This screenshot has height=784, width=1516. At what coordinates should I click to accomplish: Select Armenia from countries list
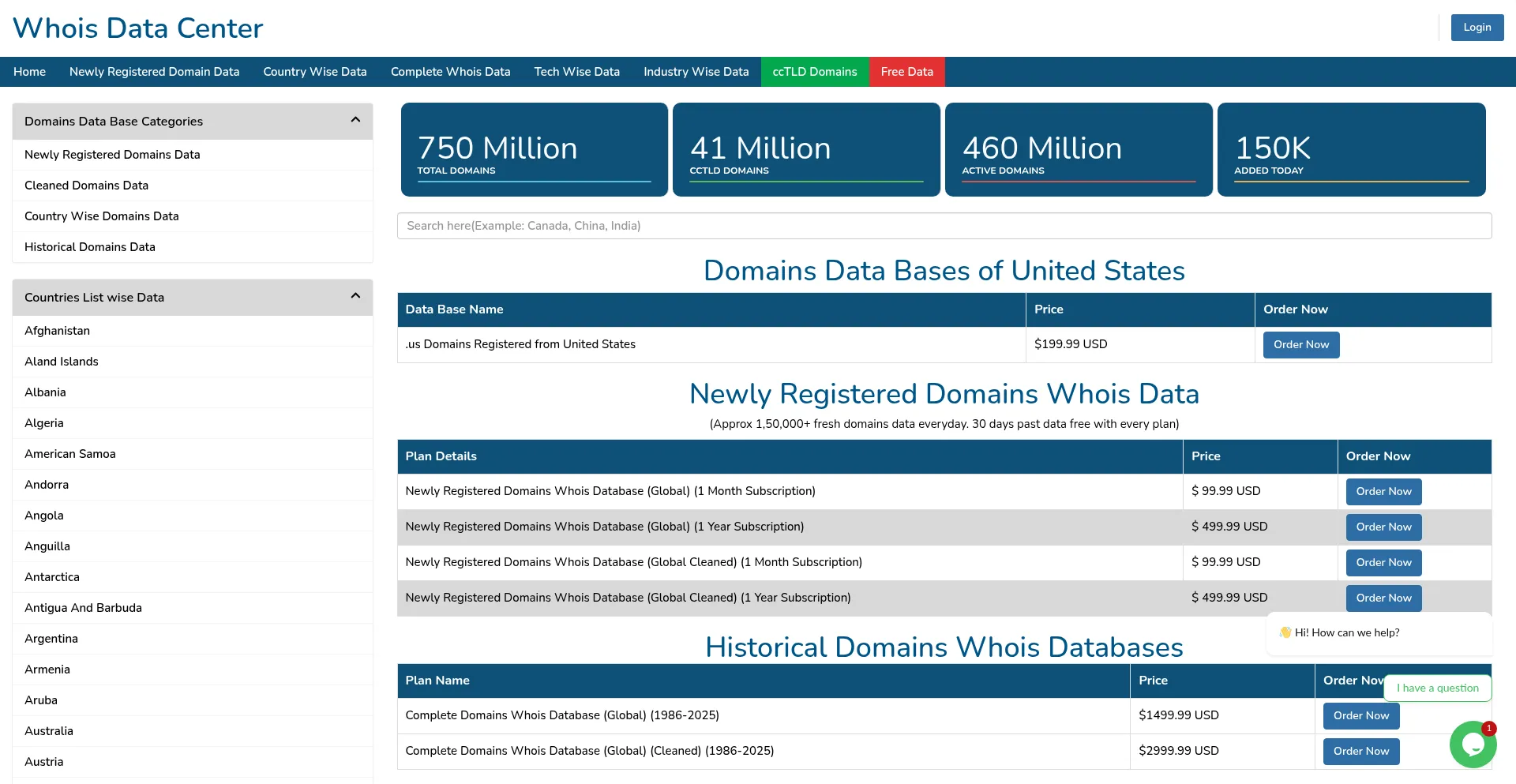(x=193, y=670)
